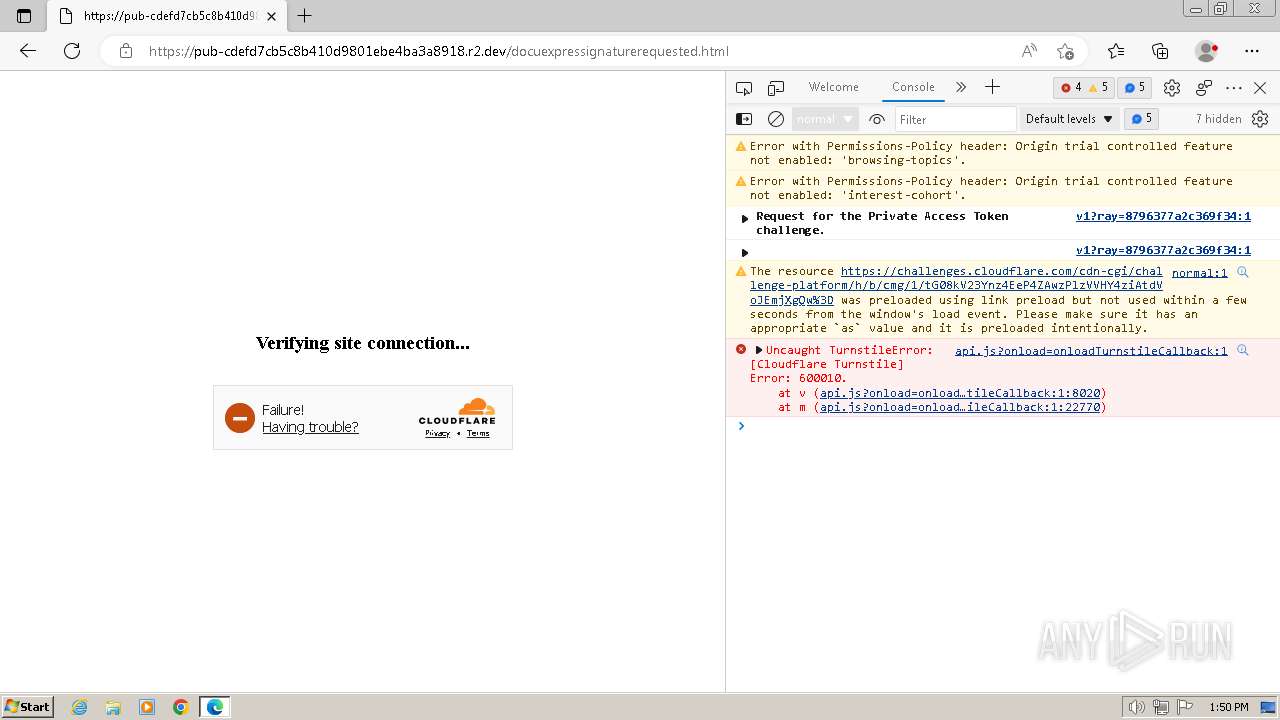The width and height of the screenshot is (1280, 720).
Task: Switch to the Welcome tab in DevTools
Action: pos(833,87)
